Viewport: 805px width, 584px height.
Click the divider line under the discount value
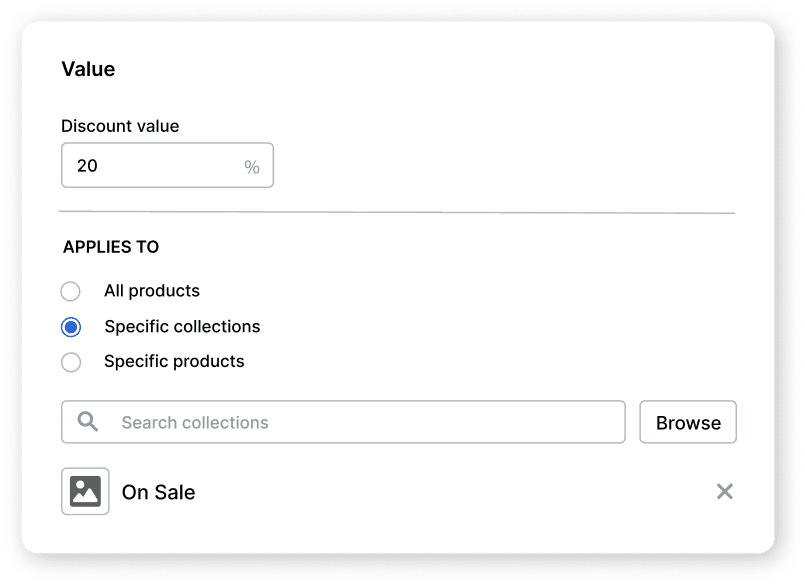[x=398, y=211]
